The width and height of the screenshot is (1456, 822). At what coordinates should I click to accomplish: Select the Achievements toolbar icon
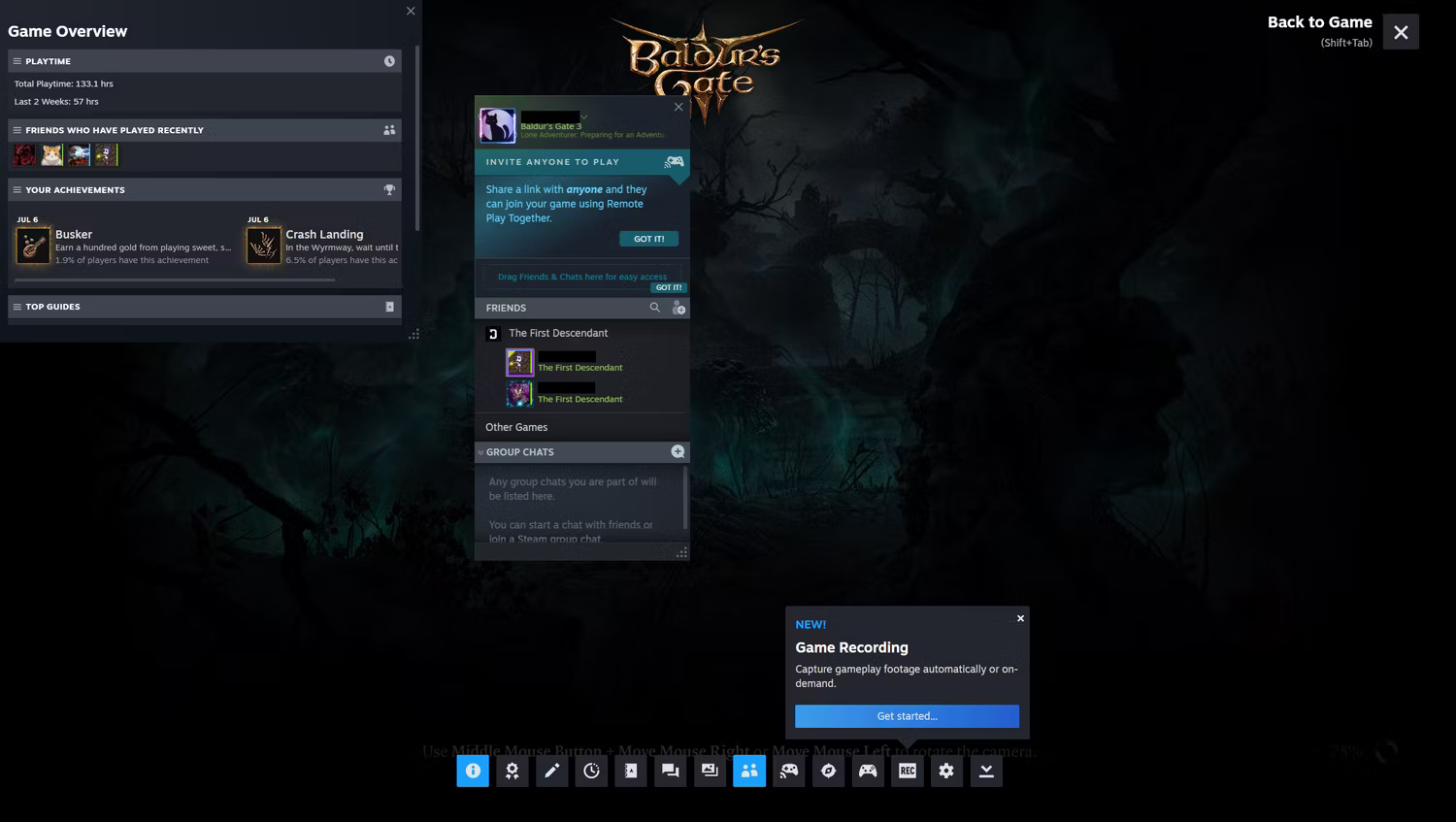click(513, 771)
